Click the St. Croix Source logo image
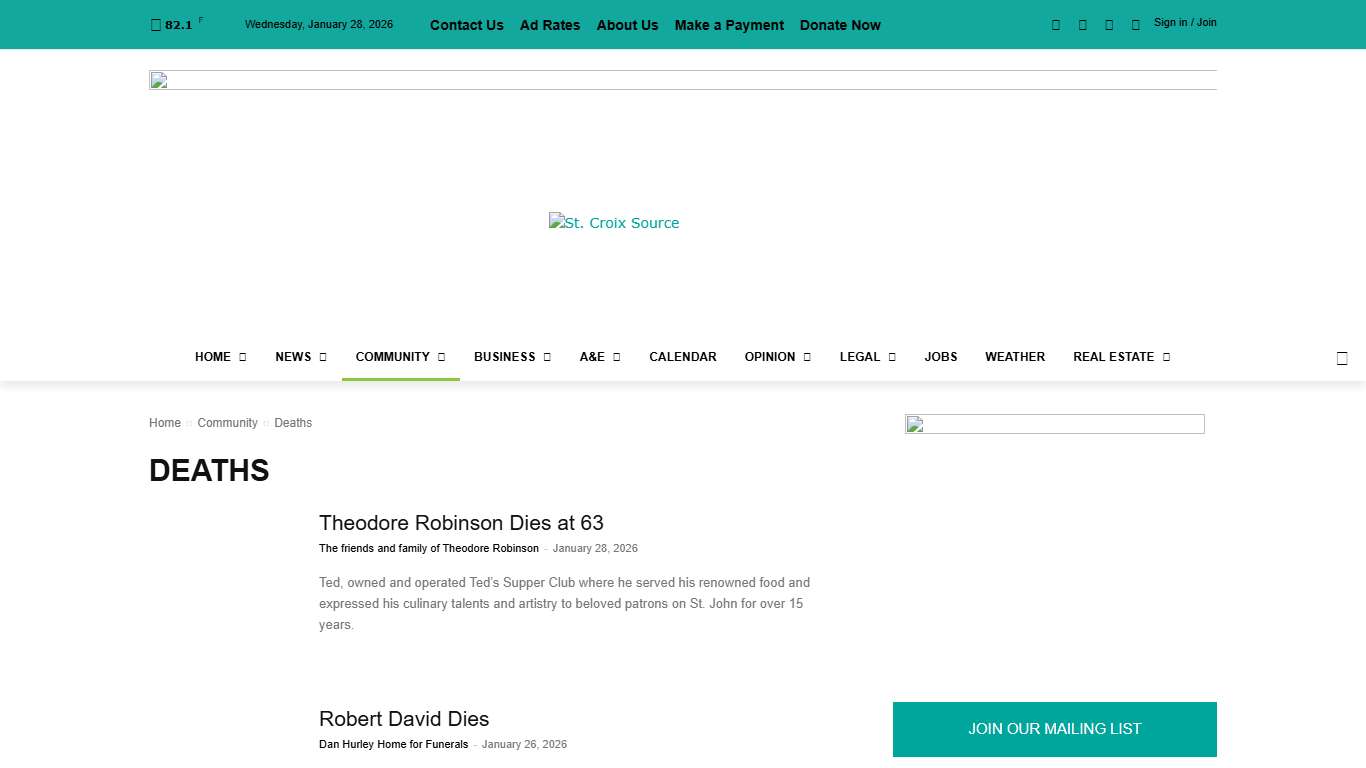The image size is (1366, 768). coord(614,223)
